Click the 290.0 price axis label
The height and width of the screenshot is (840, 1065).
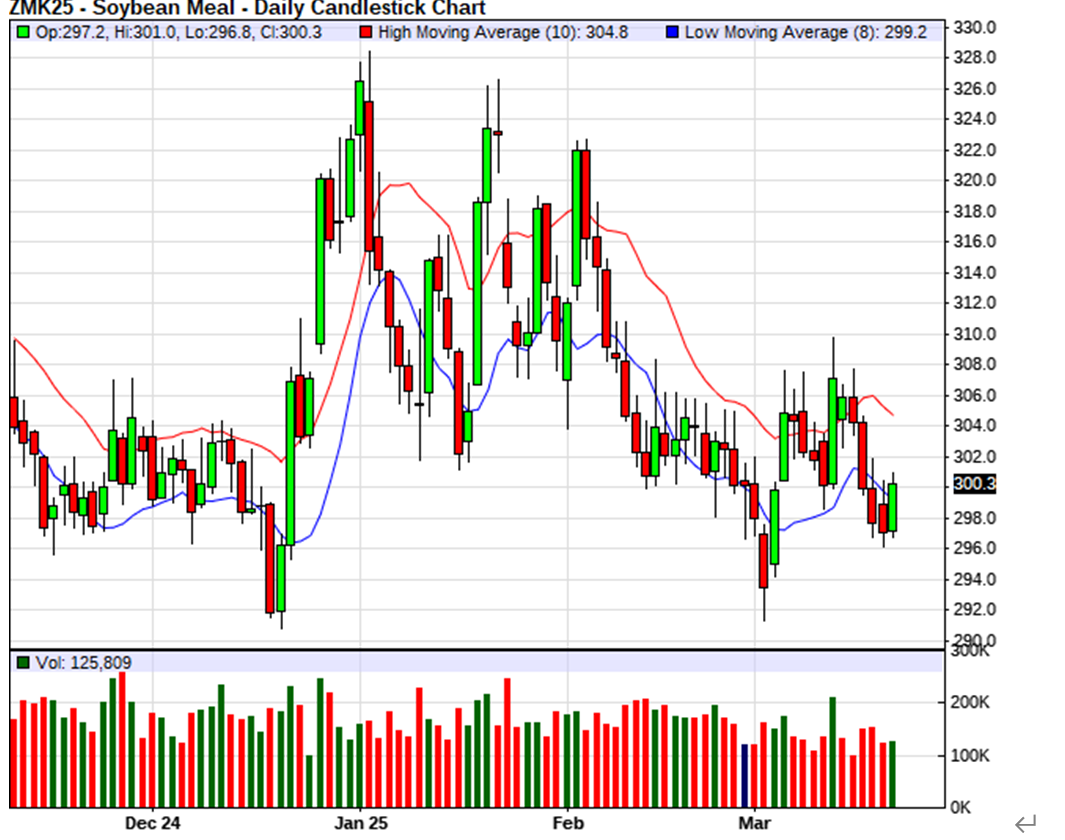point(974,640)
